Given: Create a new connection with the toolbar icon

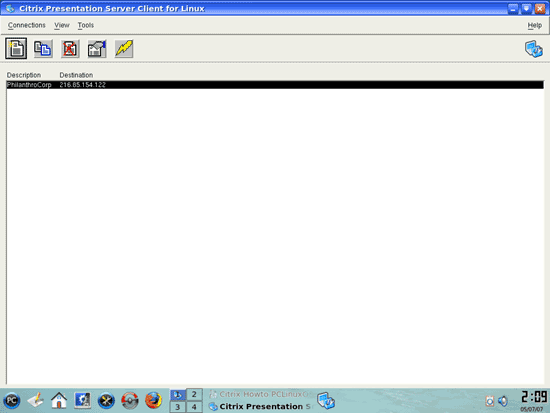Looking at the screenshot, I should pyautogui.click(x=16, y=48).
